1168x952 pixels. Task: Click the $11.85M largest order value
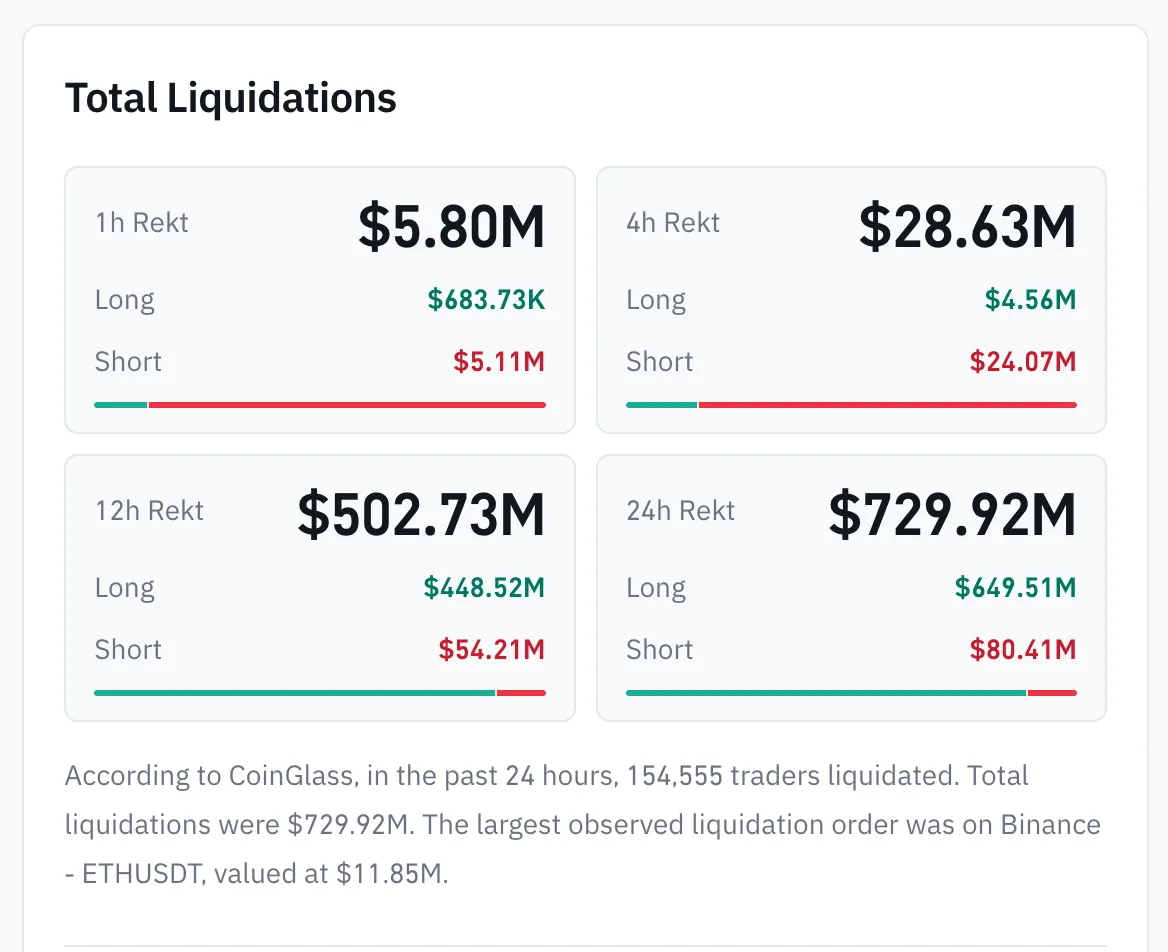[390, 874]
